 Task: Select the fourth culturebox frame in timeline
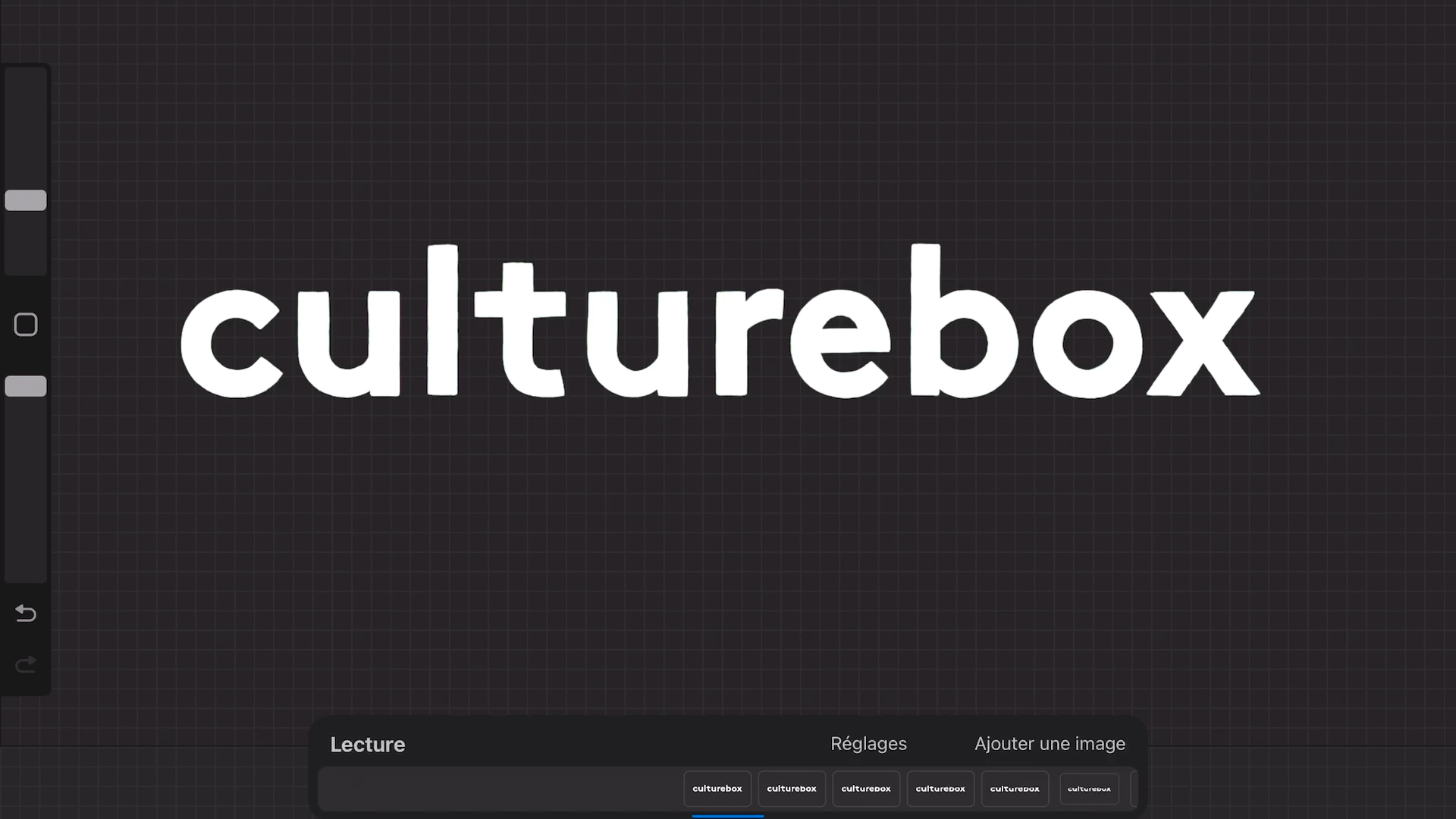click(x=940, y=789)
